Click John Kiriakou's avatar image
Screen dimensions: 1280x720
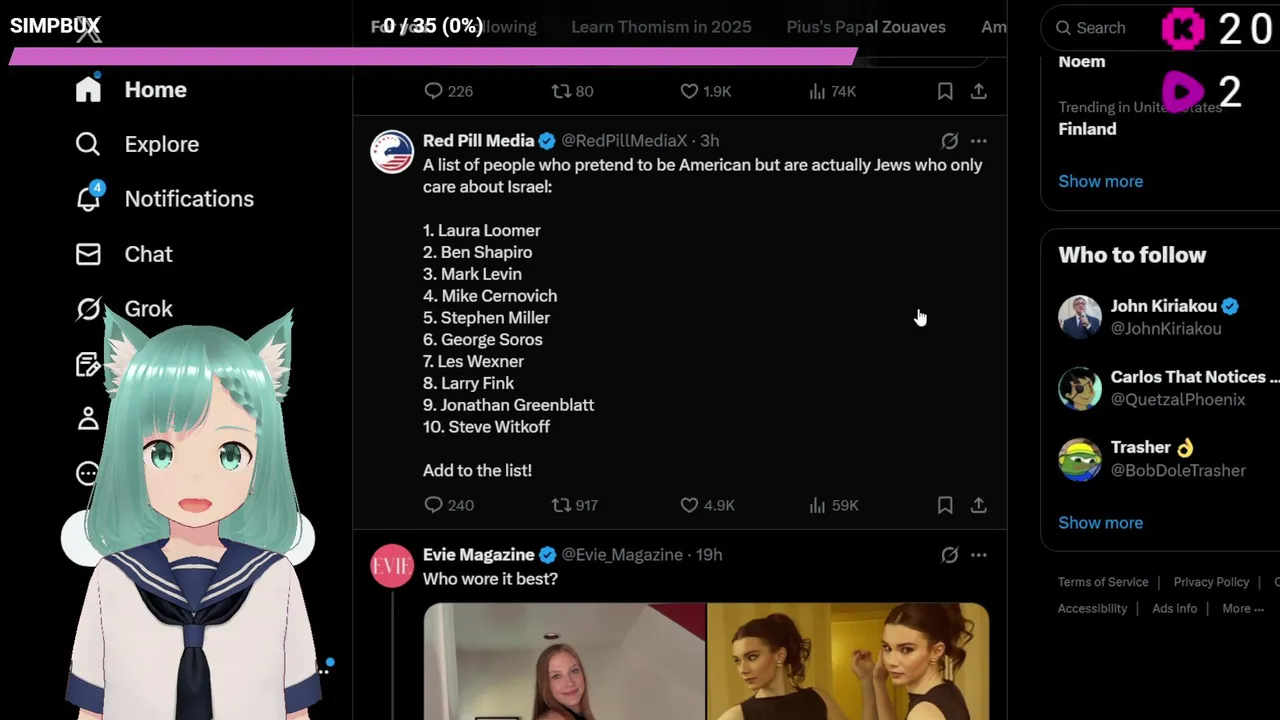coord(1080,317)
